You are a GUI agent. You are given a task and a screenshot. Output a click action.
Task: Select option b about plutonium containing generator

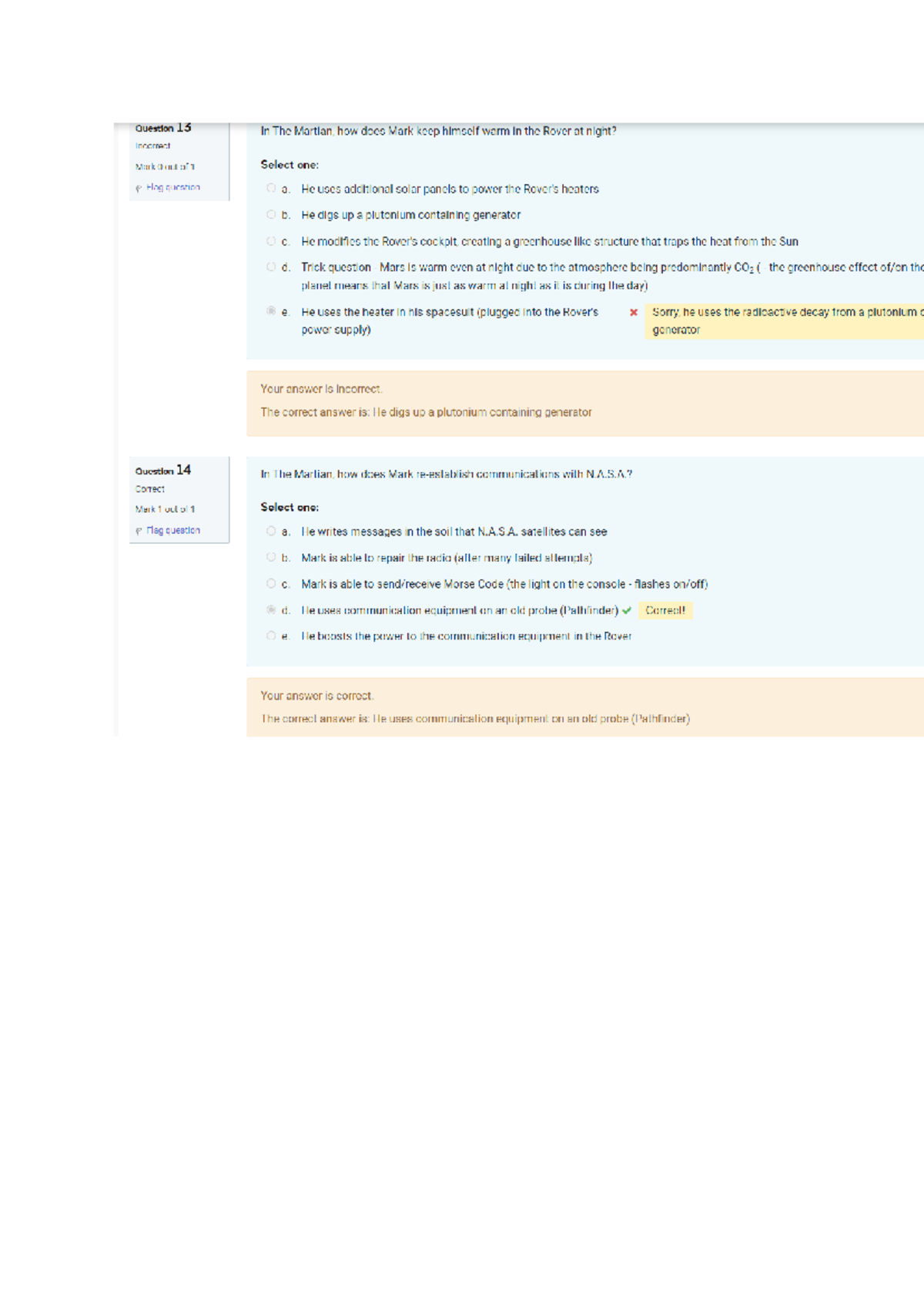click(271, 214)
